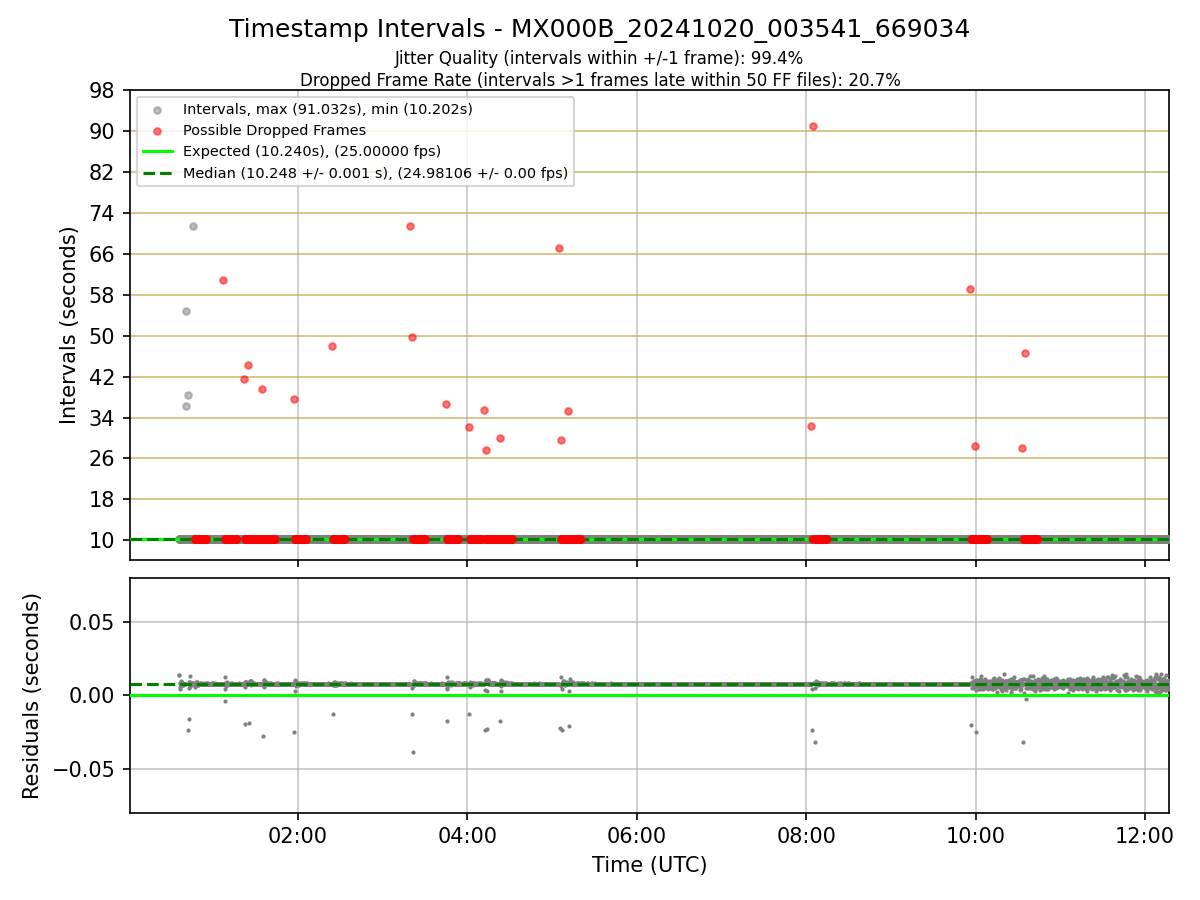Select the red point at 32 seconds near 08:00

(x=811, y=426)
